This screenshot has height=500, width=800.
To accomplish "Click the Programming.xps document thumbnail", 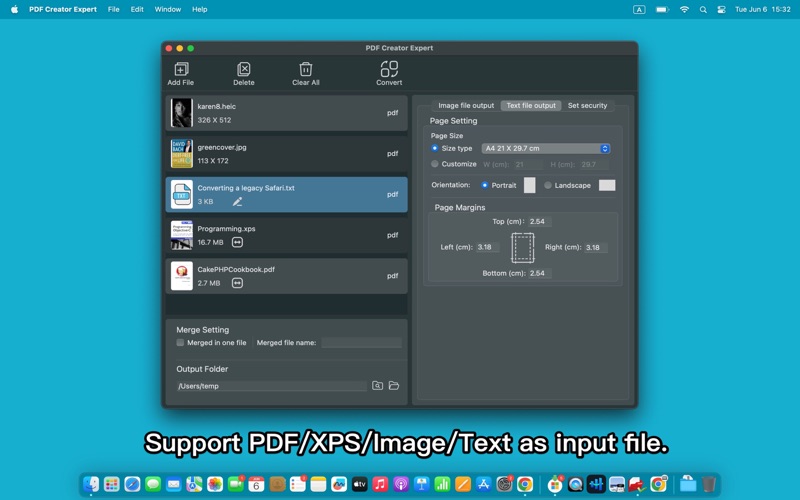I will (x=182, y=235).
